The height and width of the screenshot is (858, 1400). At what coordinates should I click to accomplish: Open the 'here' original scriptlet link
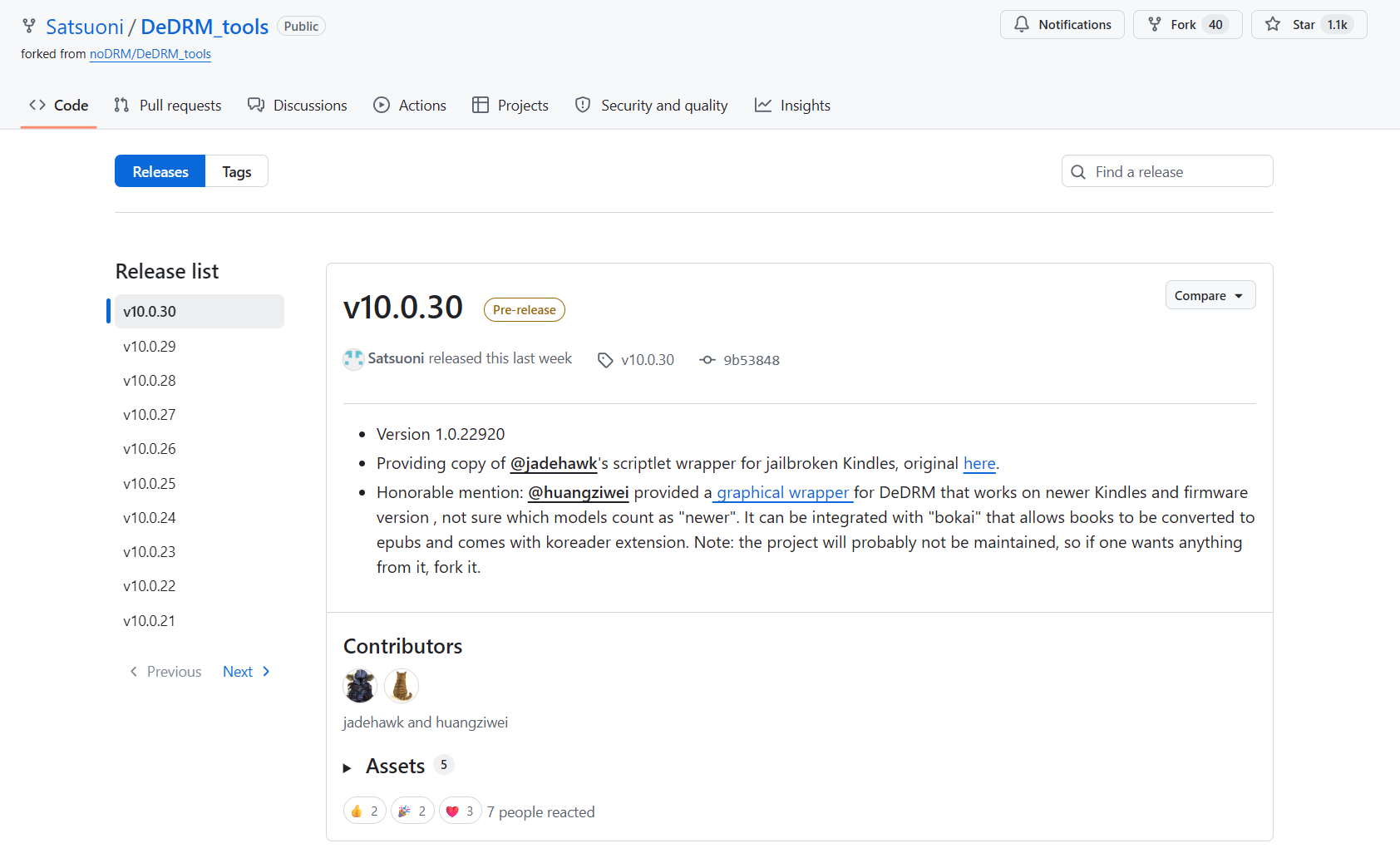click(x=979, y=463)
